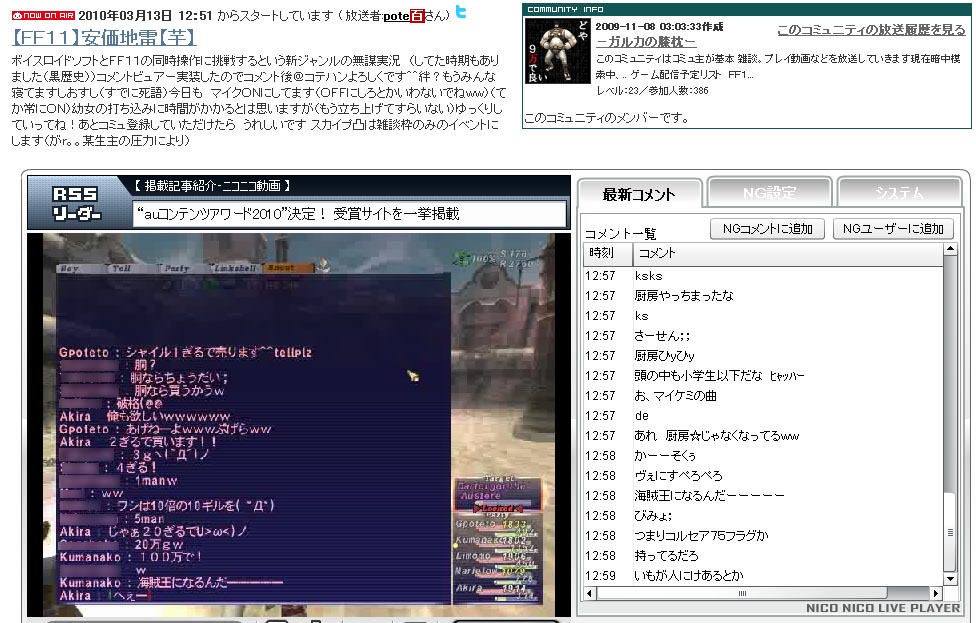This screenshot has height=623, width=976.
Task: Select the comment "お、マイケミの曲"
Action: click(x=763, y=395)
